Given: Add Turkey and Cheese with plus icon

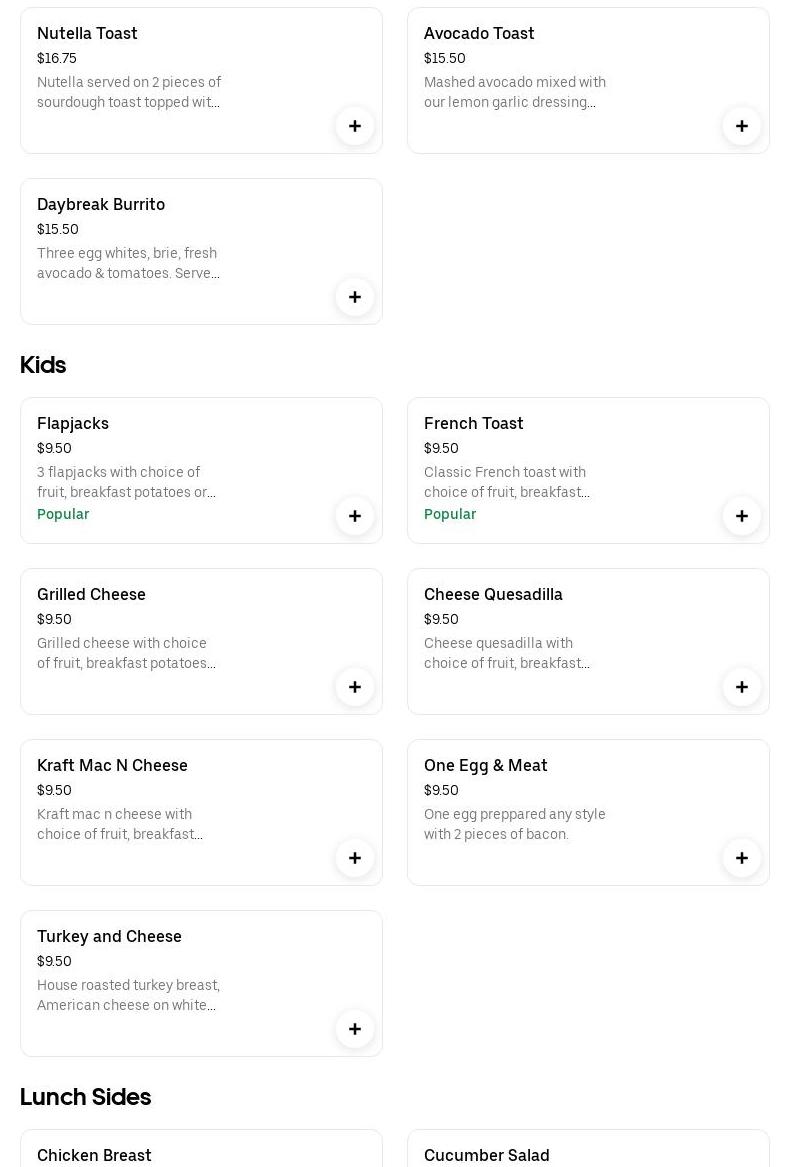Looking at the screenshot, I should (355, 1029).
